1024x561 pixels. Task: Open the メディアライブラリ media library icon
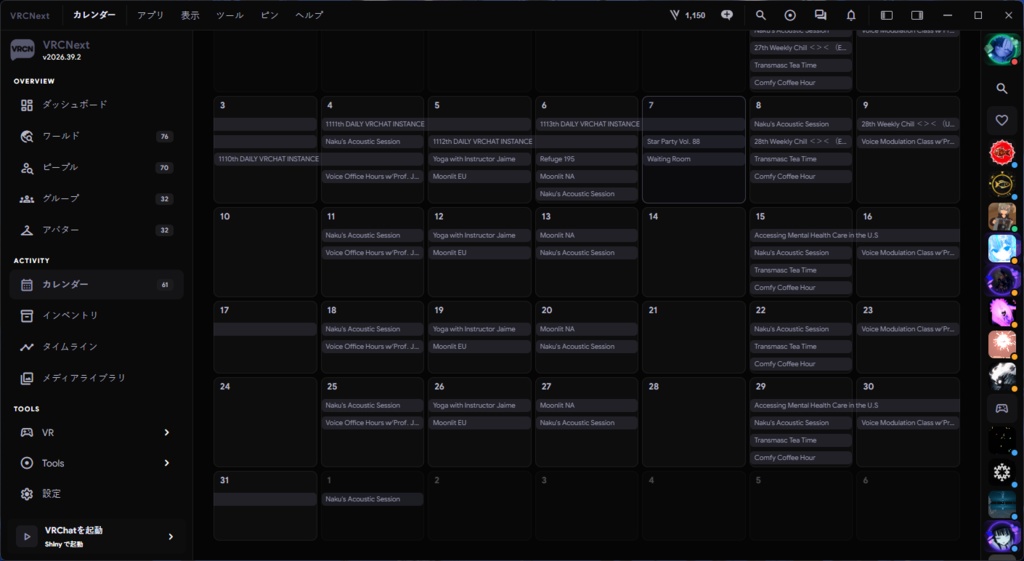[27, 378]
